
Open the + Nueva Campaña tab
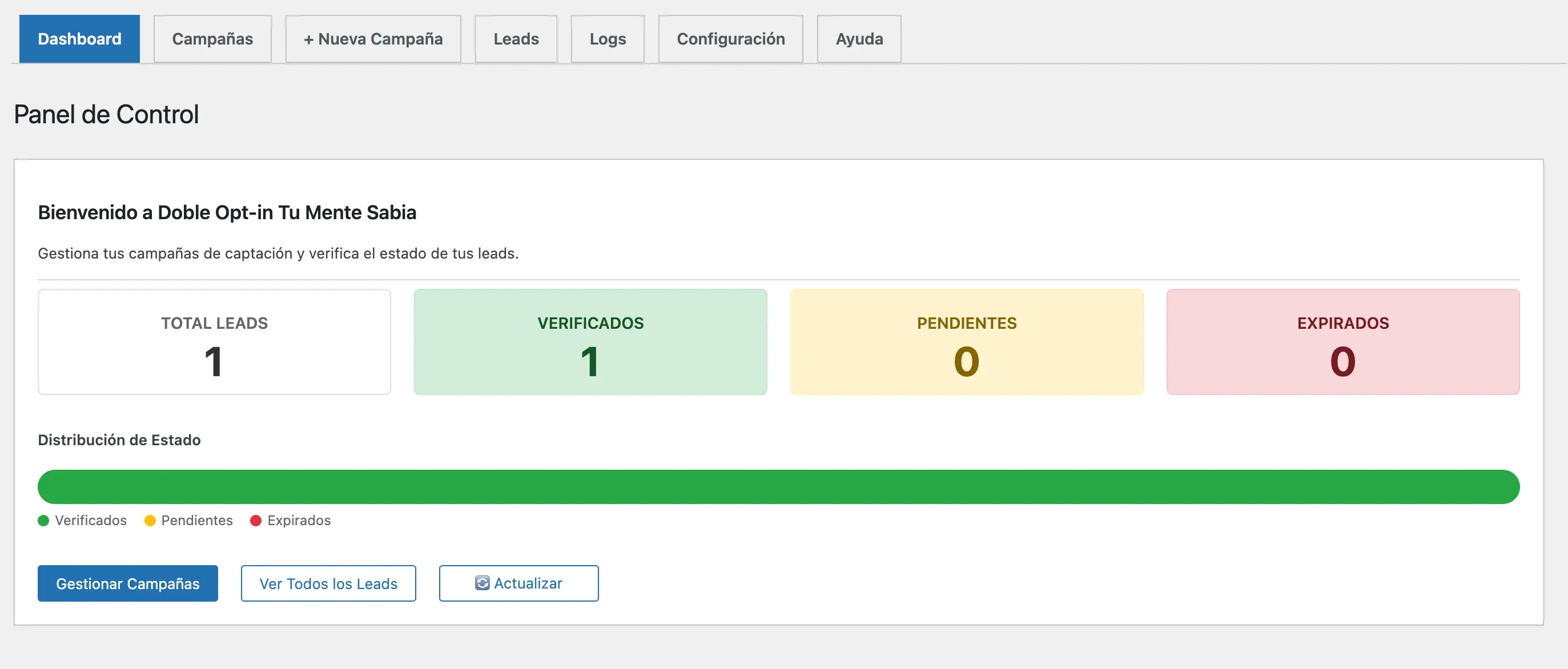click(x=373, y=38)
